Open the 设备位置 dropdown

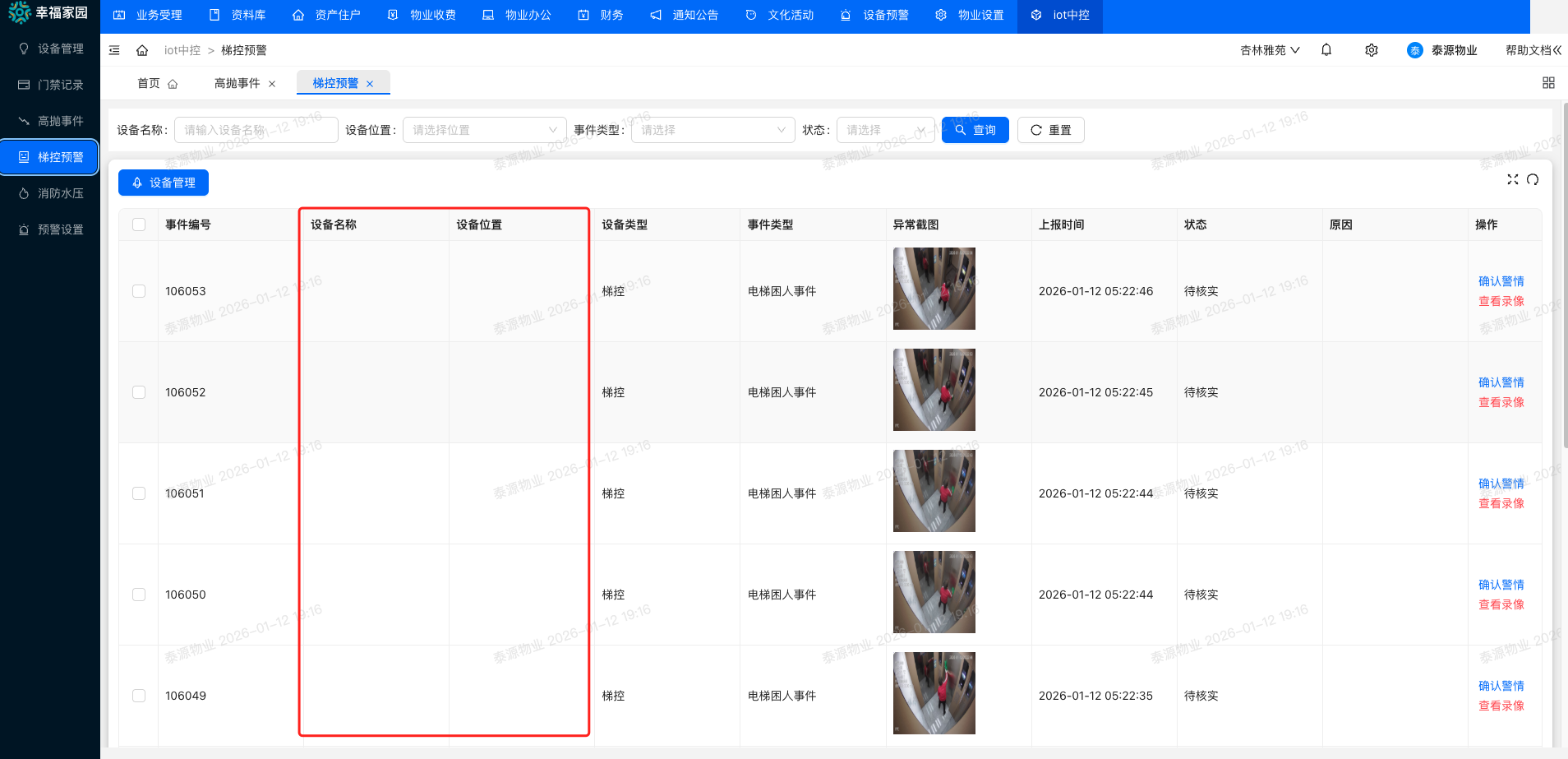tap(483, 129)
